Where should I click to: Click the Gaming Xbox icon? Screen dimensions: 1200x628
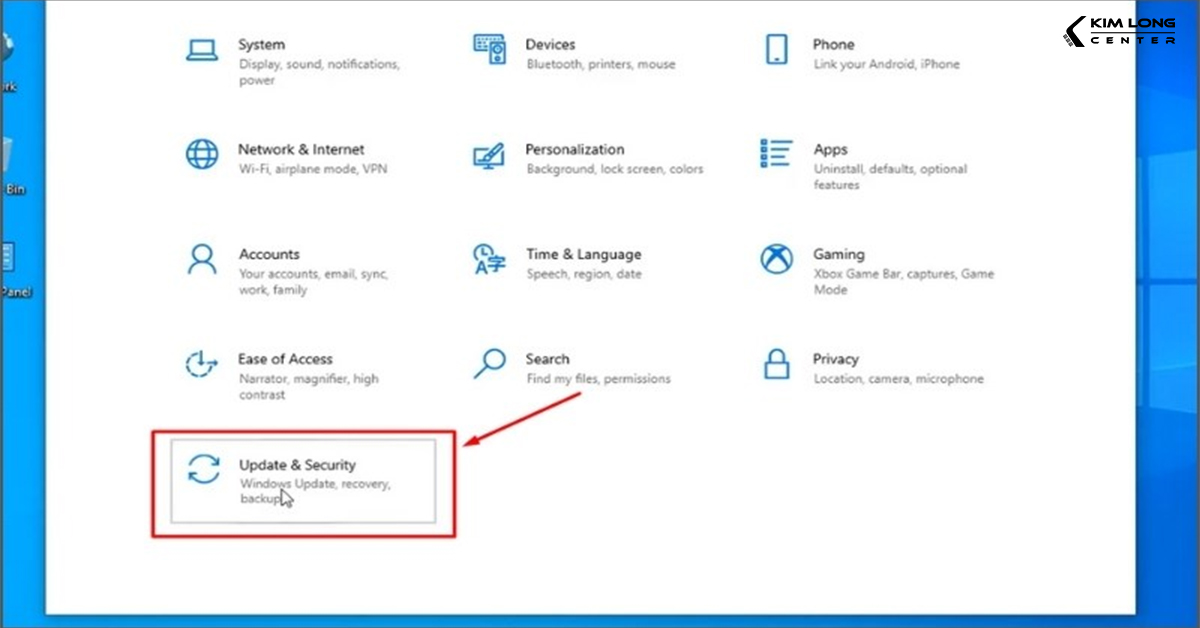coord(777,260)
